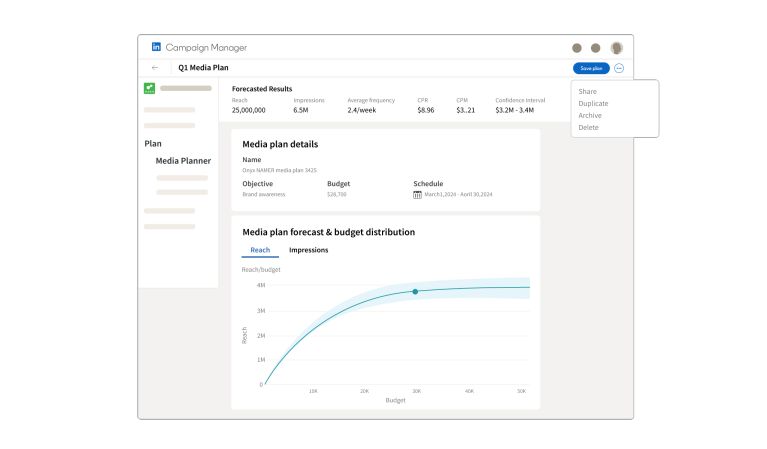767x449 pixels.
Task: Click the second gray circle header icon
Action: [x=596, y=47]
